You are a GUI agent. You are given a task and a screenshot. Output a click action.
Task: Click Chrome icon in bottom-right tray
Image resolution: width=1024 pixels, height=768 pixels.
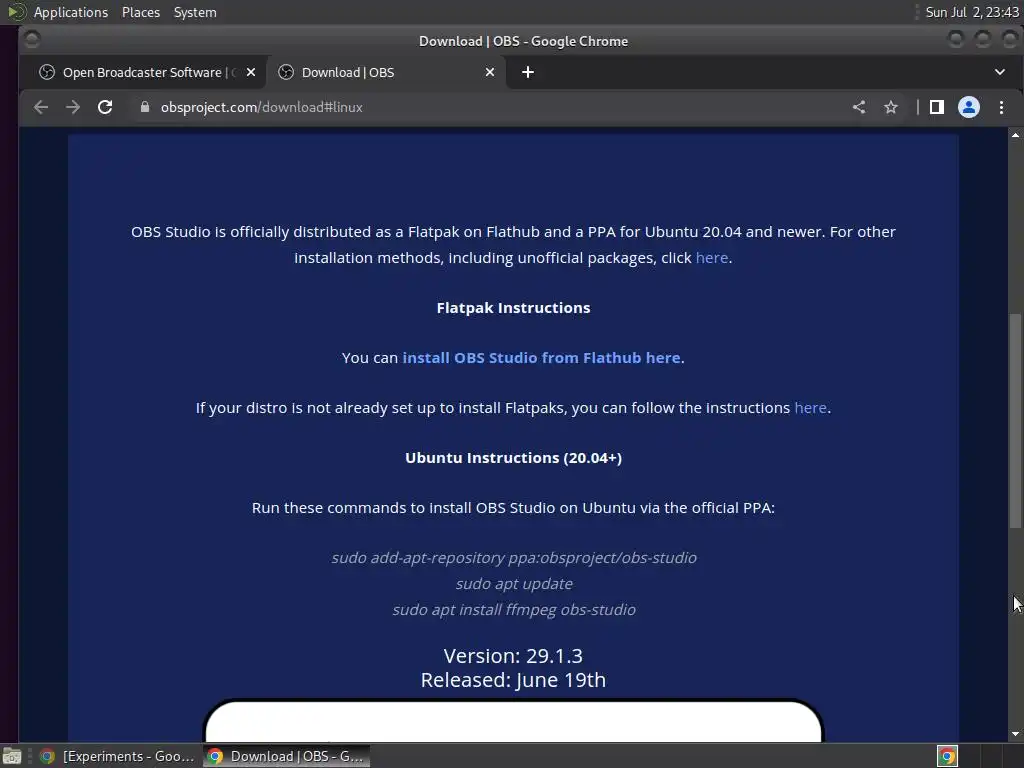coord(947,756)
